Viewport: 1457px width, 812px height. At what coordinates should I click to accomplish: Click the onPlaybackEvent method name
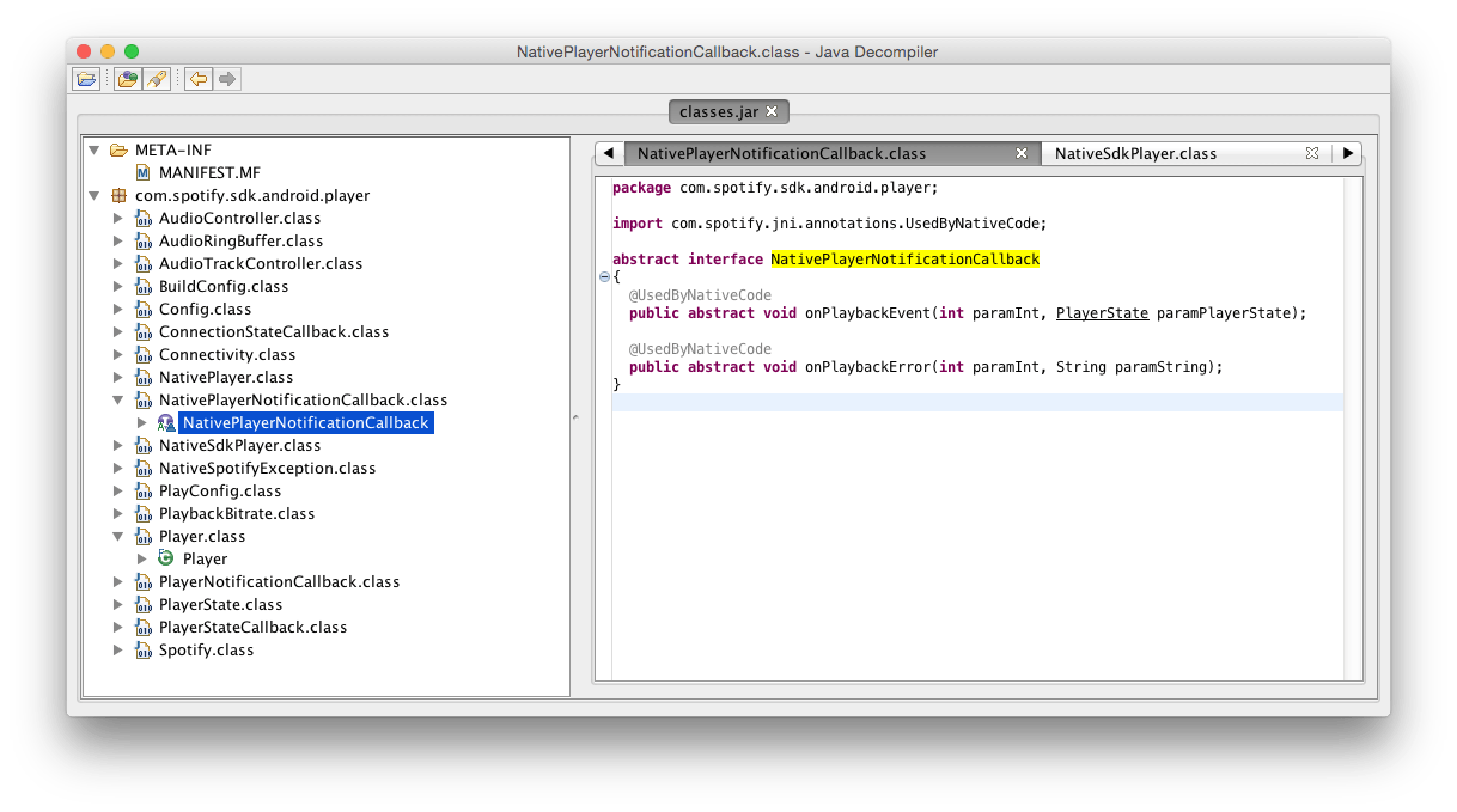pos(867,313)
